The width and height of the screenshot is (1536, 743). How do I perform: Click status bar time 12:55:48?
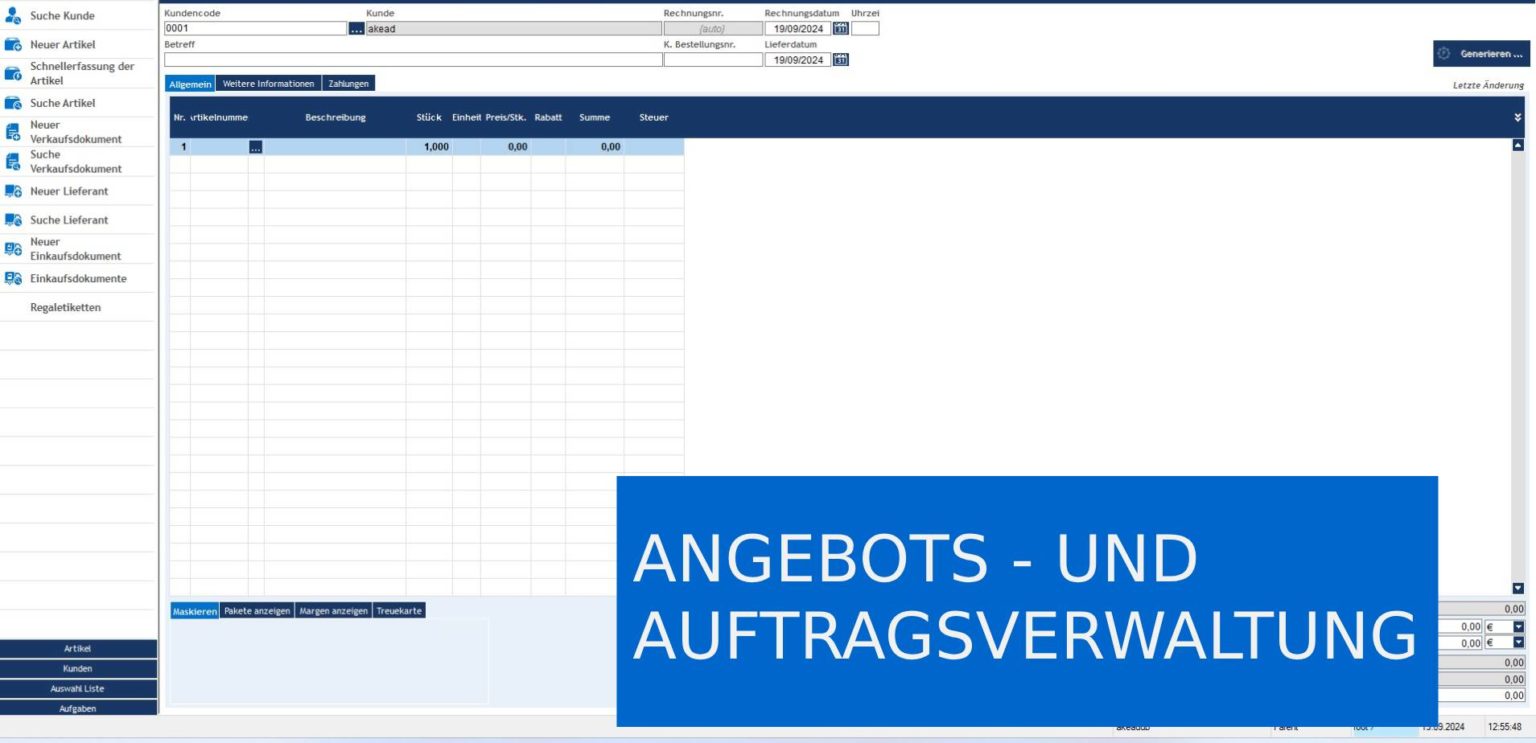tap(1504, 728)
